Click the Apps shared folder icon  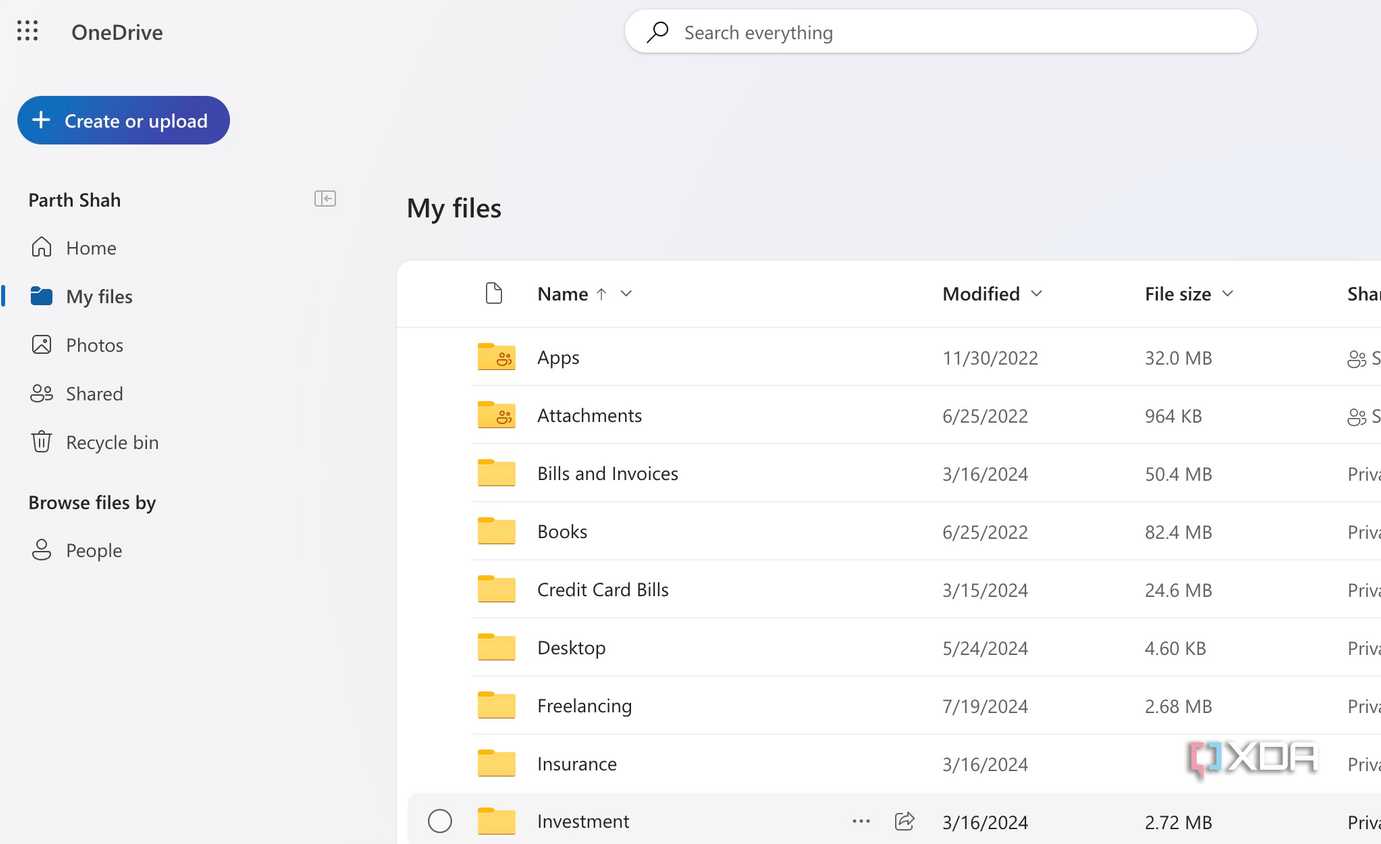pyautogui.click(x=496, y=357)
